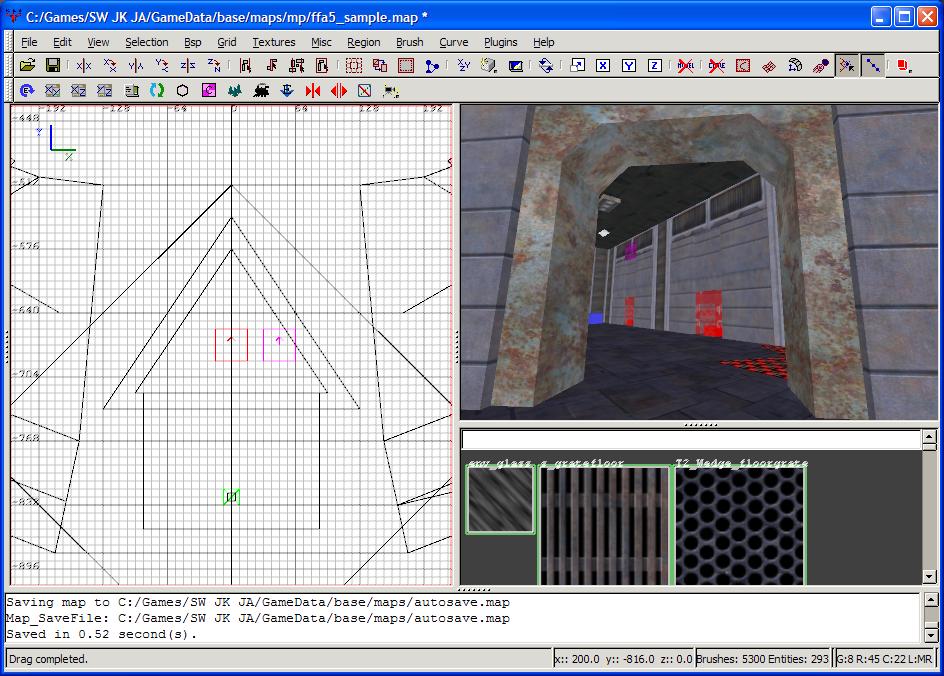This screenshot has height=676, width=944.
Task: Toggle the Scale X lock button
Action: (x=603, y=65)
